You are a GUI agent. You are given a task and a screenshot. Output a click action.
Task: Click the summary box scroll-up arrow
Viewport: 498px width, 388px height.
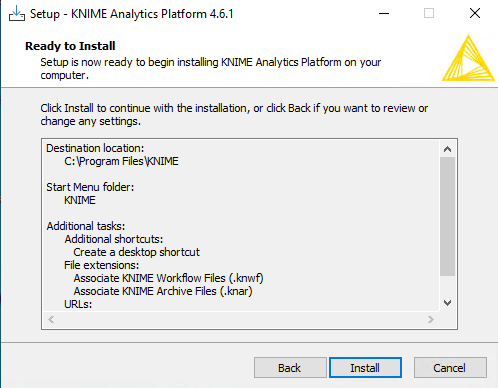coord(448,149)
